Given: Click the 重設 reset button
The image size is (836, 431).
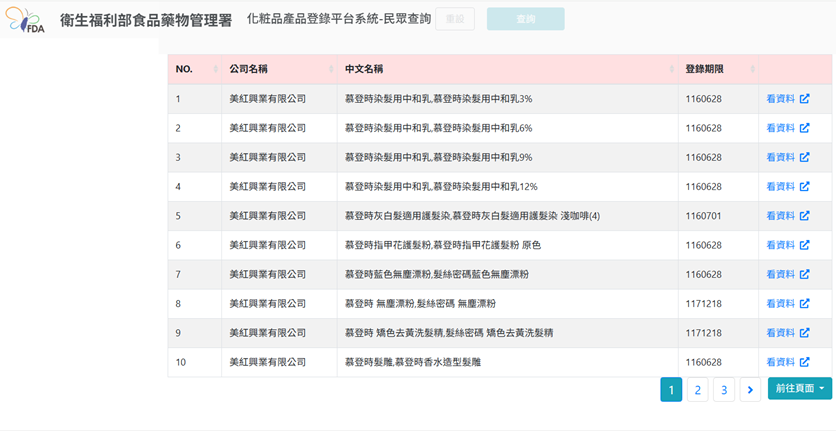Looking at the screenshot, I should pyautogui.click(x=455, y=19).
